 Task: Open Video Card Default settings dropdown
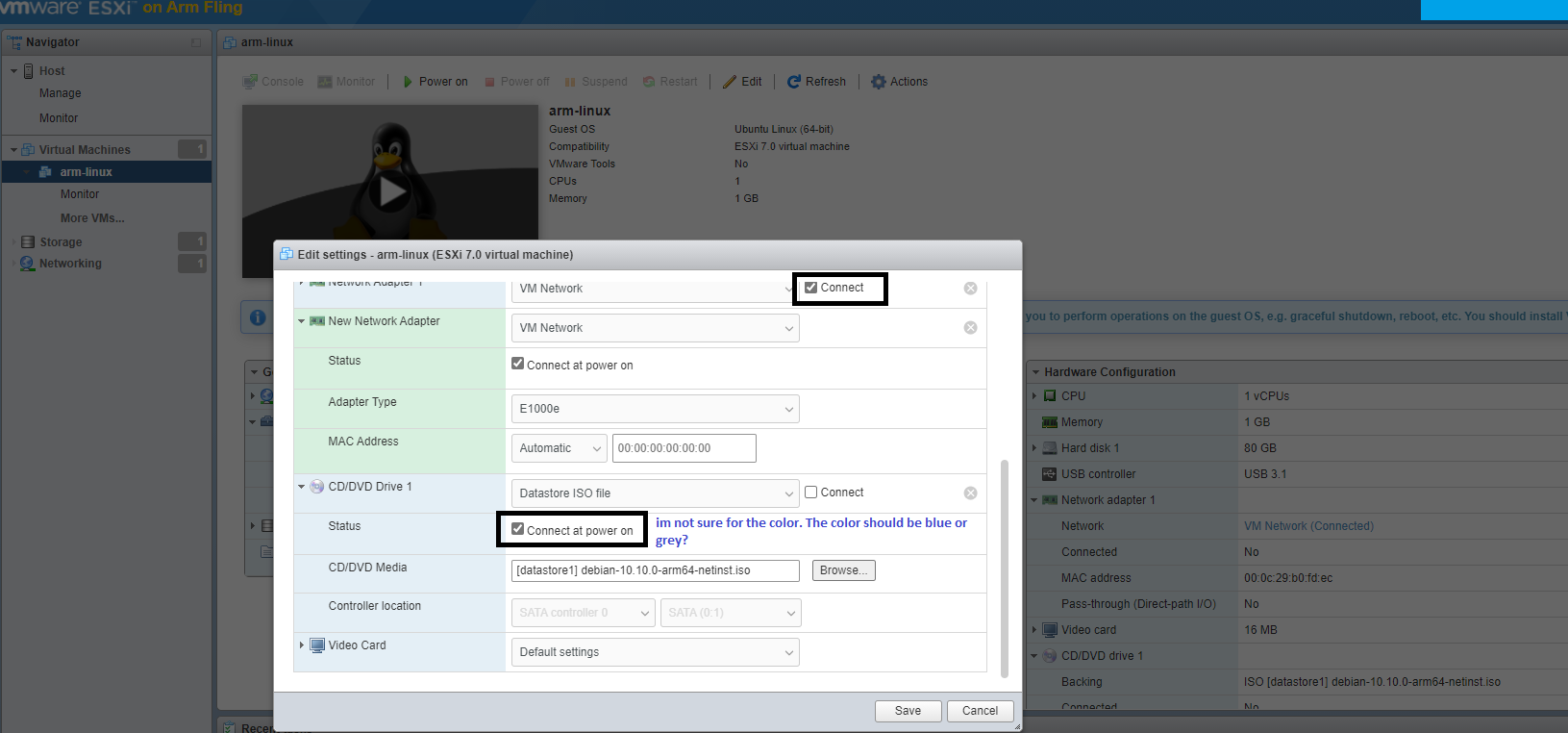655,652
